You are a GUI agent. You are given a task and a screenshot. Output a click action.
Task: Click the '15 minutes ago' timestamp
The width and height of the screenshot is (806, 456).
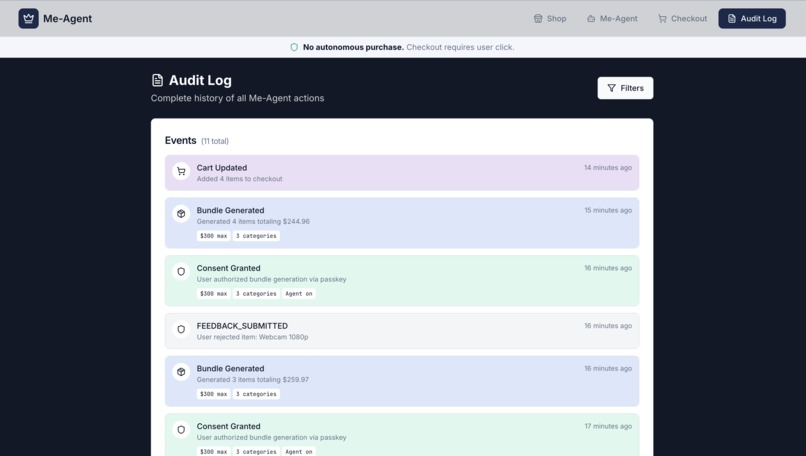pyautogui.click(x=608, y=210)
